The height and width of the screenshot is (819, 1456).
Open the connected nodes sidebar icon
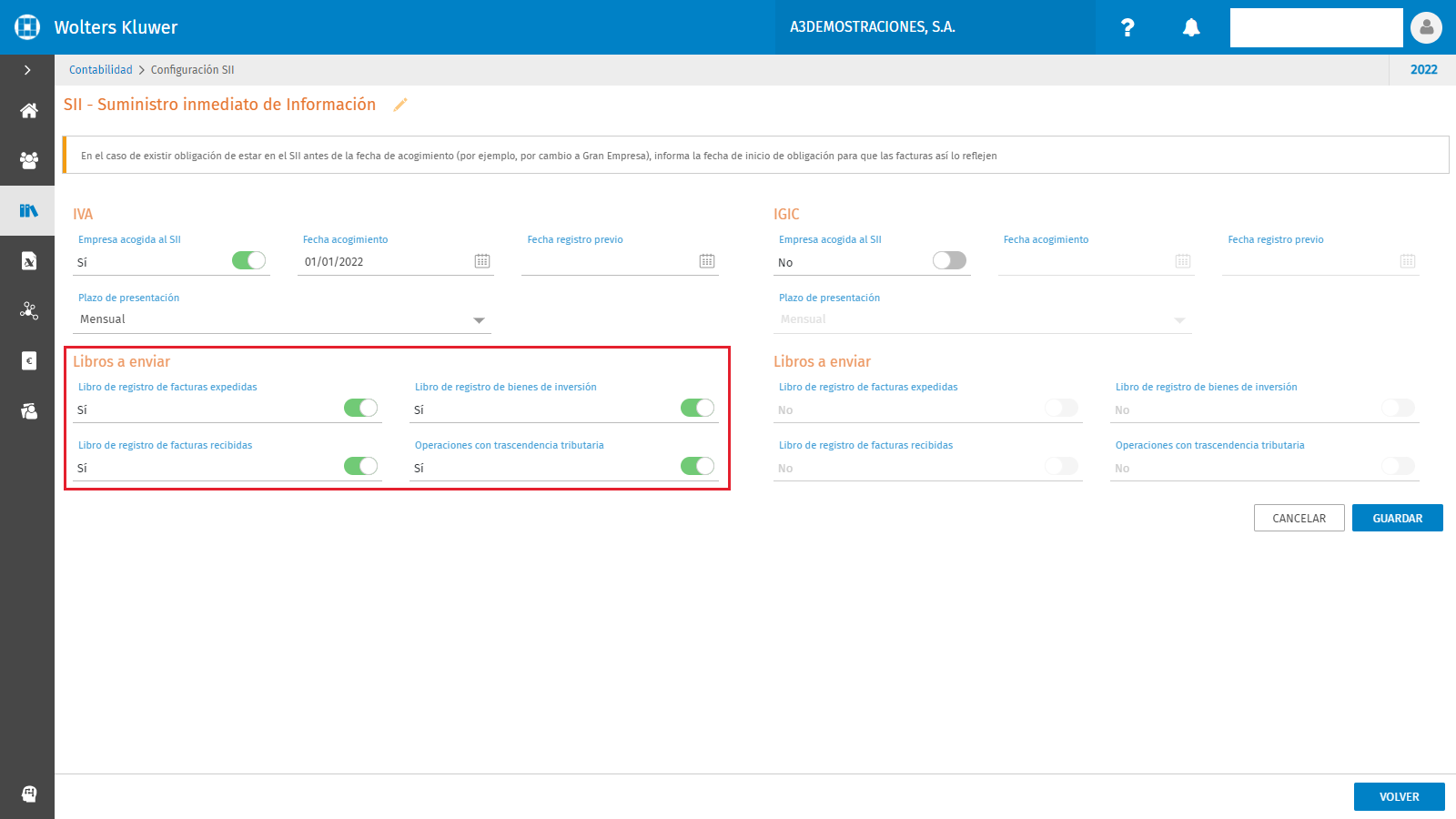[x=29, y=311]
